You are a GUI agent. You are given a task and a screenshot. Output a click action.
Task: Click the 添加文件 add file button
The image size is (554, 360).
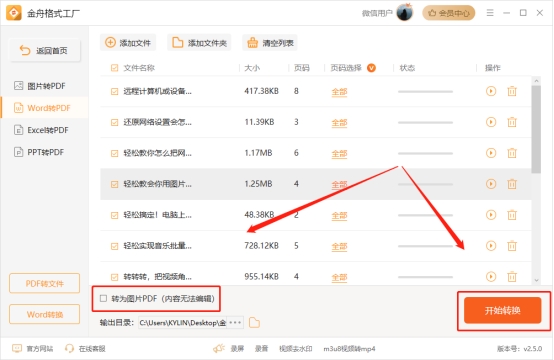(x=128, y=43)
